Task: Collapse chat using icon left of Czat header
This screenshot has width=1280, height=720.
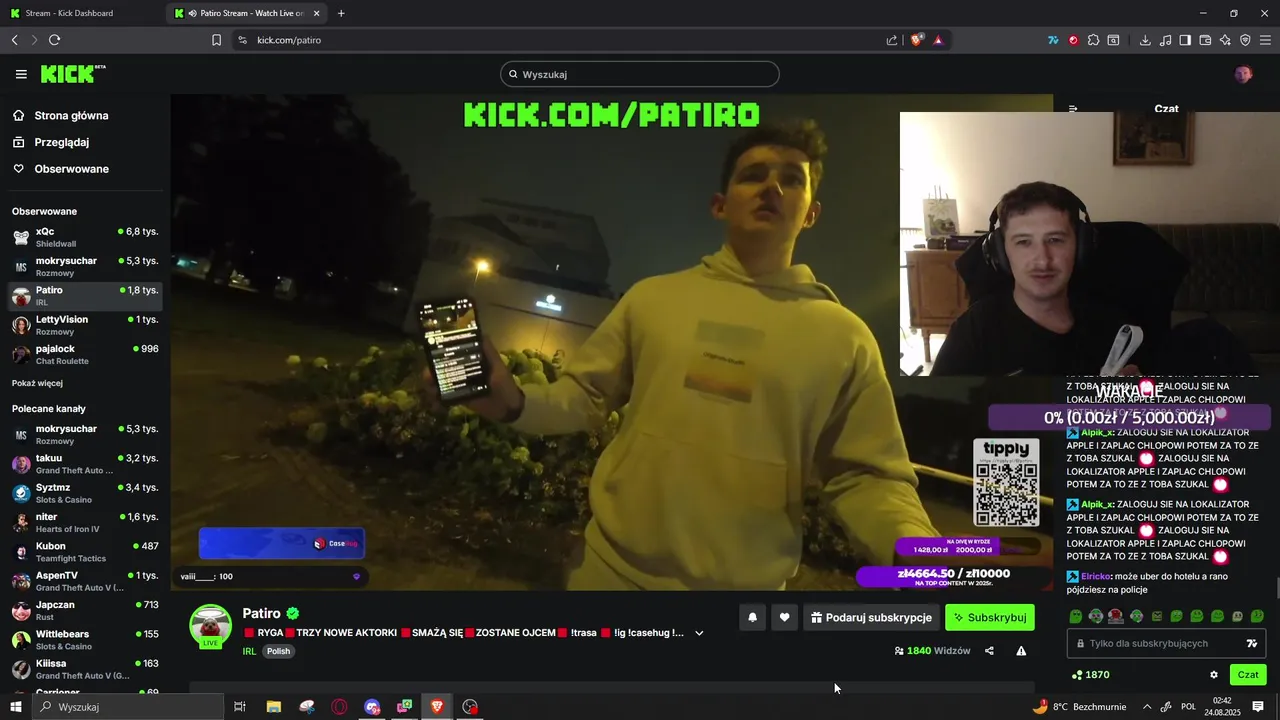Action: pos(1073,109)
